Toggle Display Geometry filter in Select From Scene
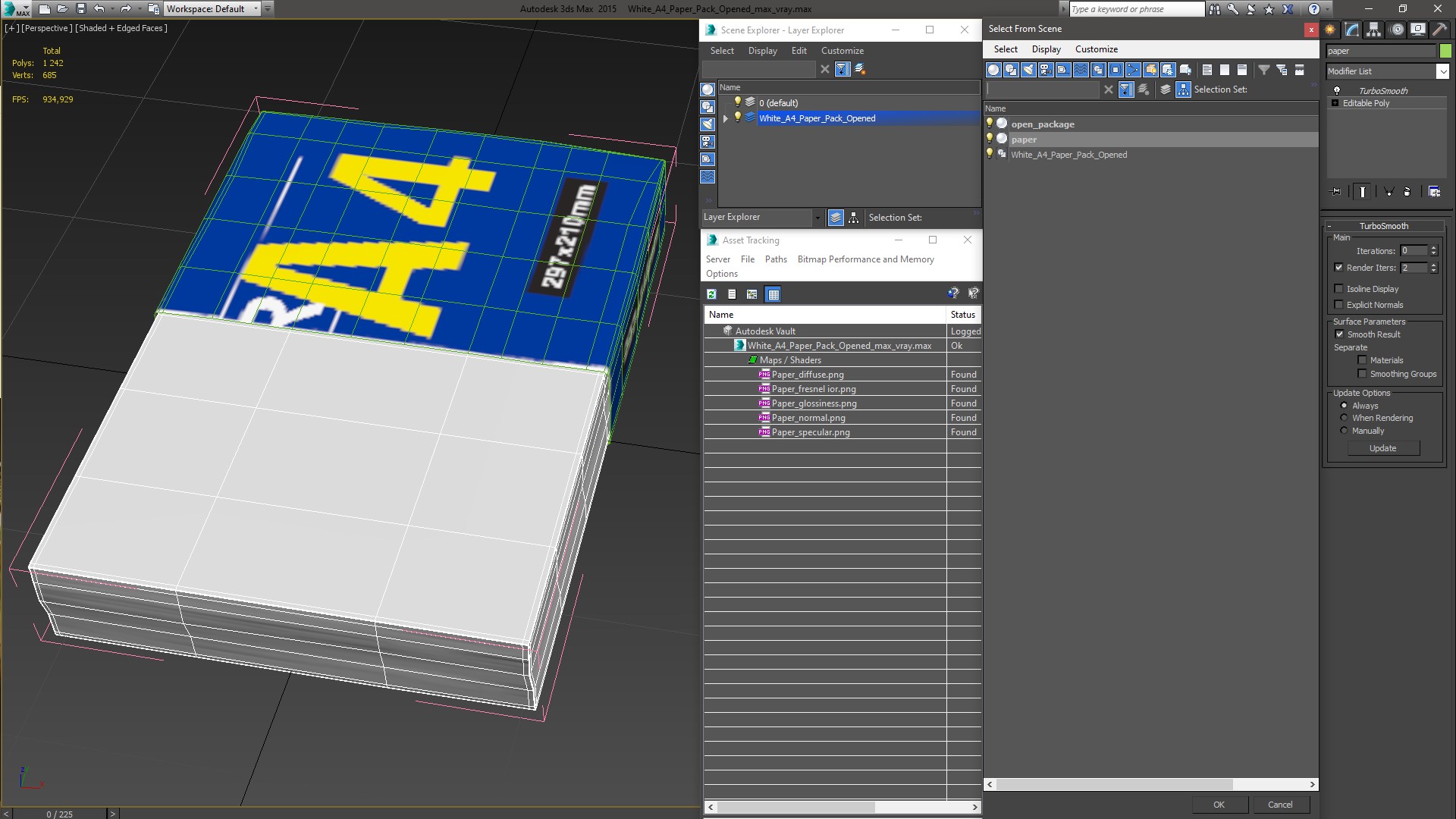This screenshot has width=1456, height=819. tap(993, 70)
